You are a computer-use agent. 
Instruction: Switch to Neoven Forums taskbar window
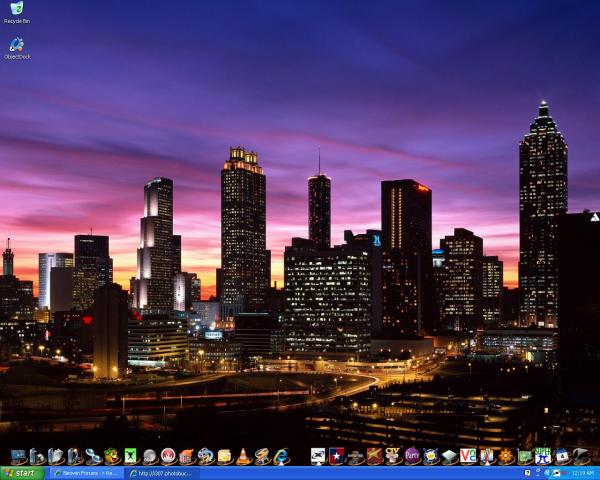(86, 473)
